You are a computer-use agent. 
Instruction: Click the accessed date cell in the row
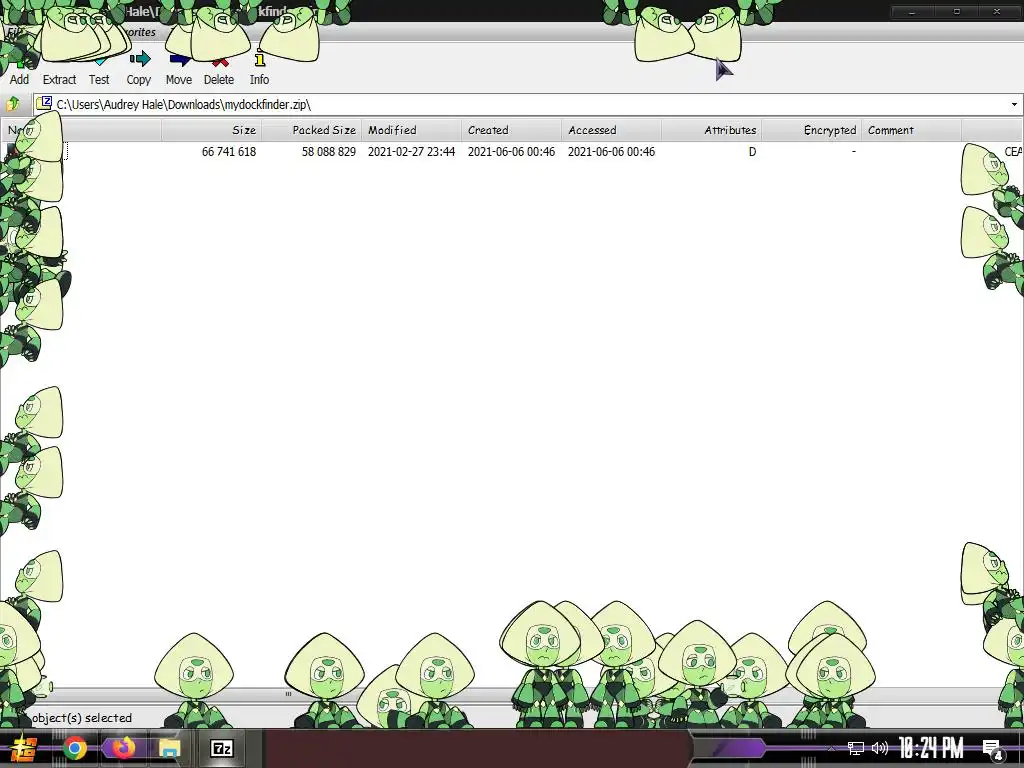611,152
